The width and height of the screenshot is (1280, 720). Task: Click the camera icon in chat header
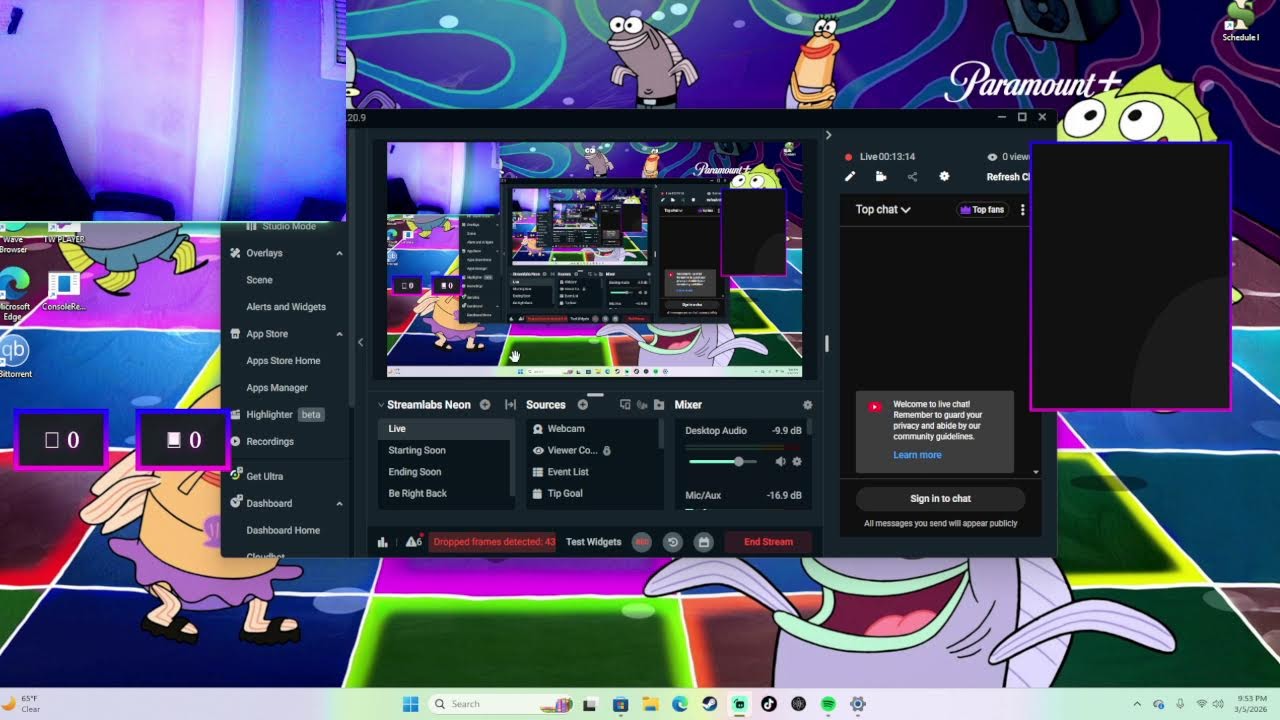pos(881,177)
